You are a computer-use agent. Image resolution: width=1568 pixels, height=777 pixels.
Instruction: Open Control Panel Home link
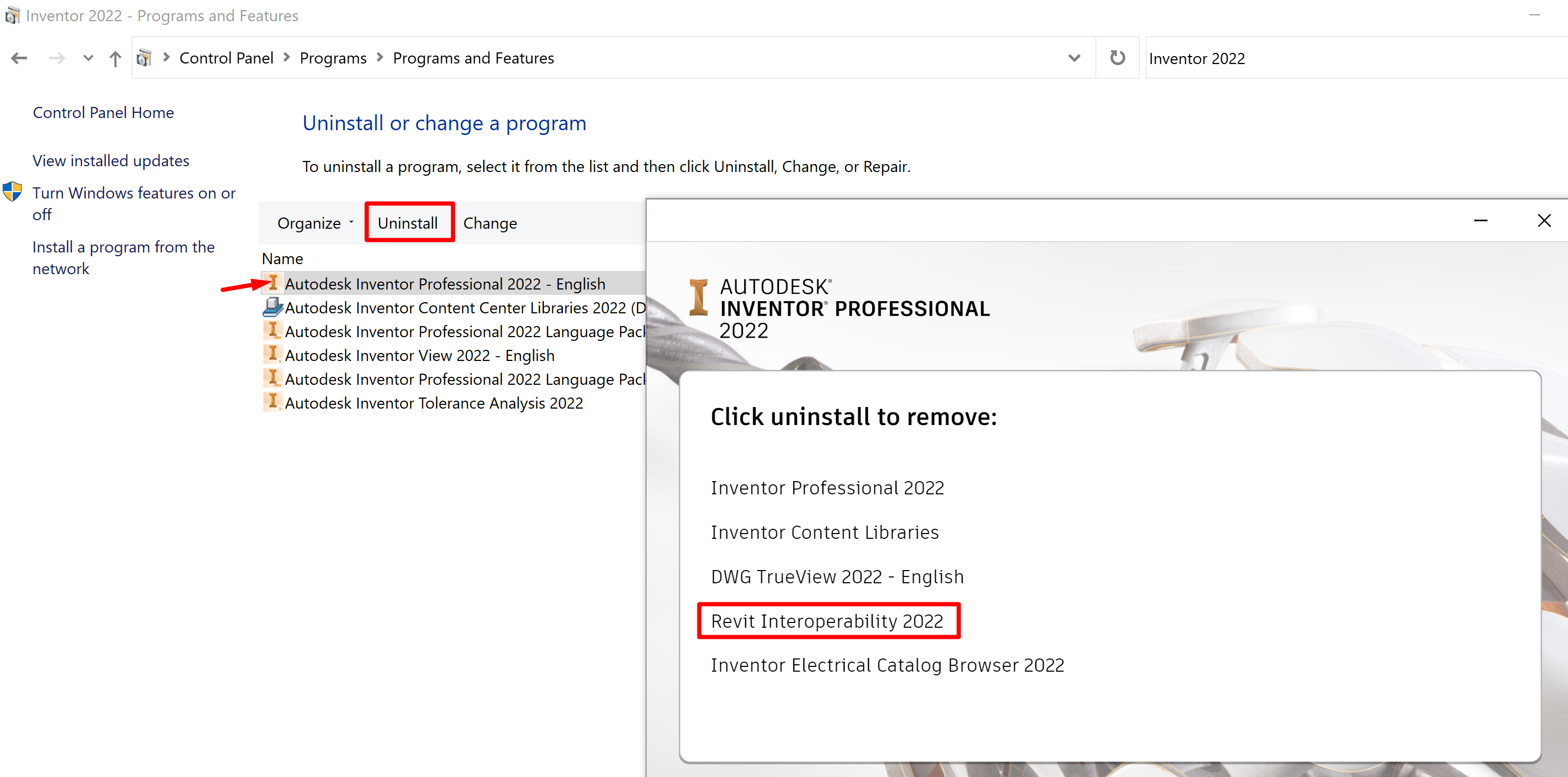pos(103,113)
